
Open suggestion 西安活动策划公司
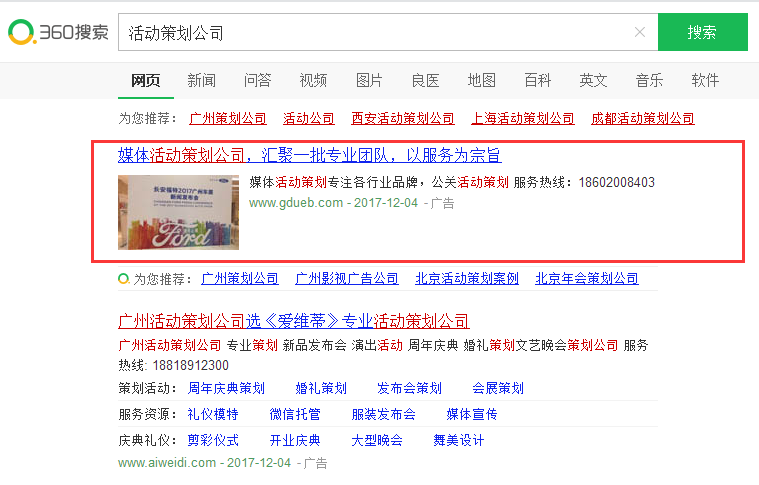click(403, 119)
